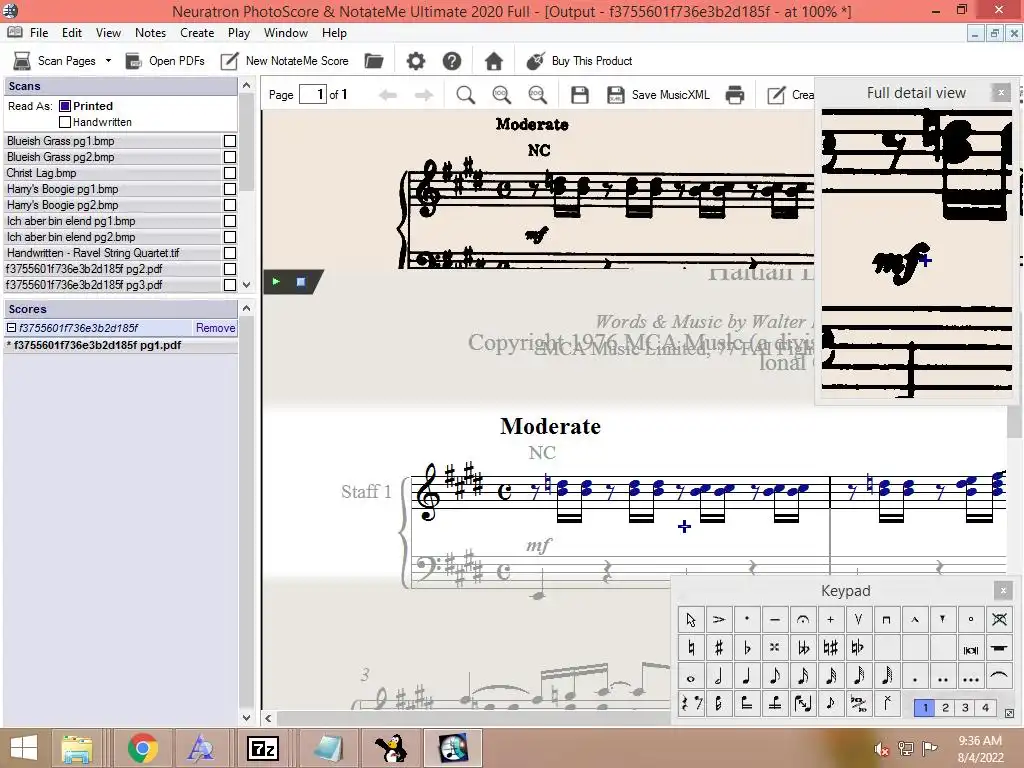Open the Create menu

coord(197,33)
